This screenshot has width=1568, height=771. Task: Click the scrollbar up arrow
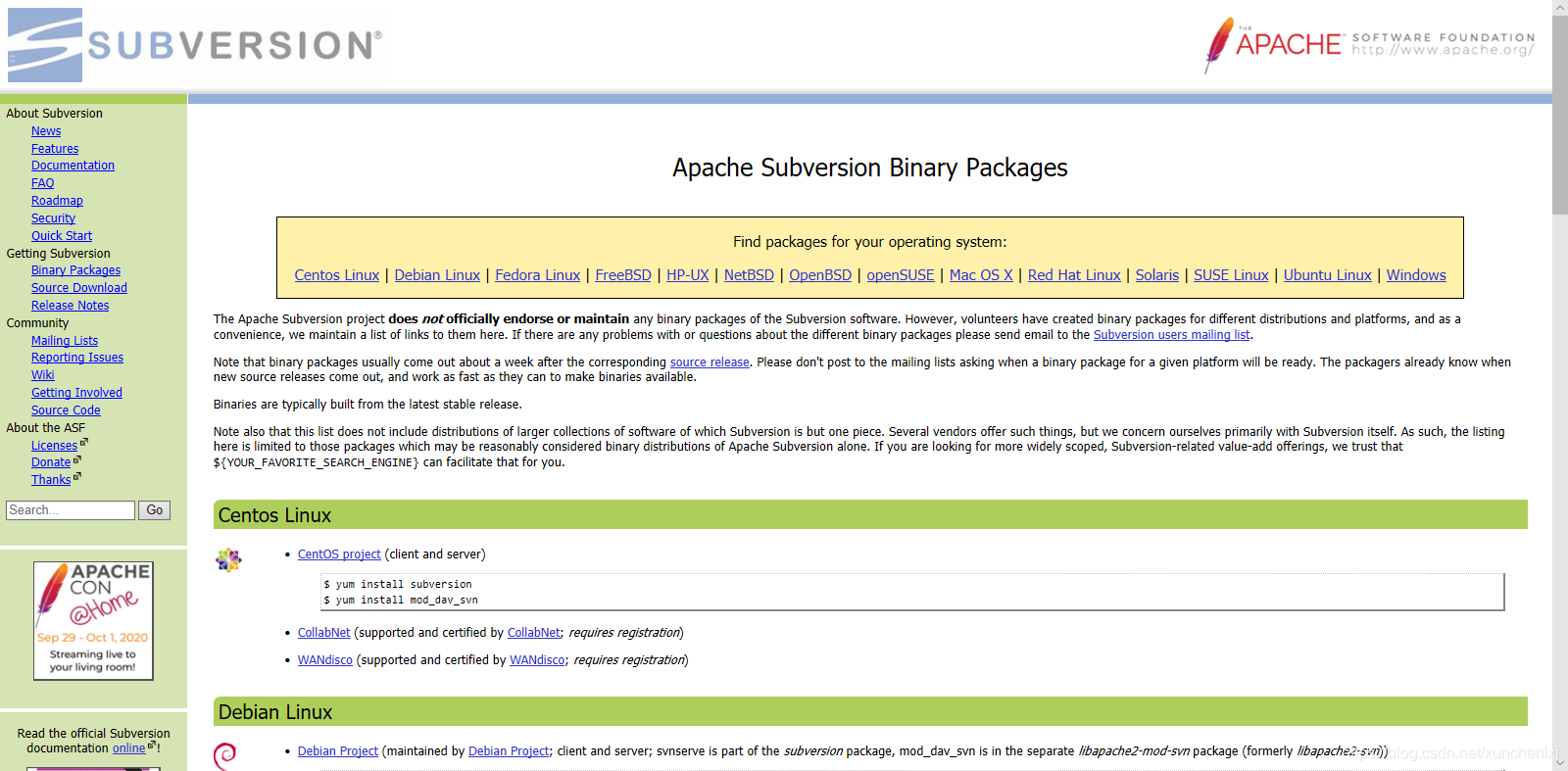[x=1560, y=8]
